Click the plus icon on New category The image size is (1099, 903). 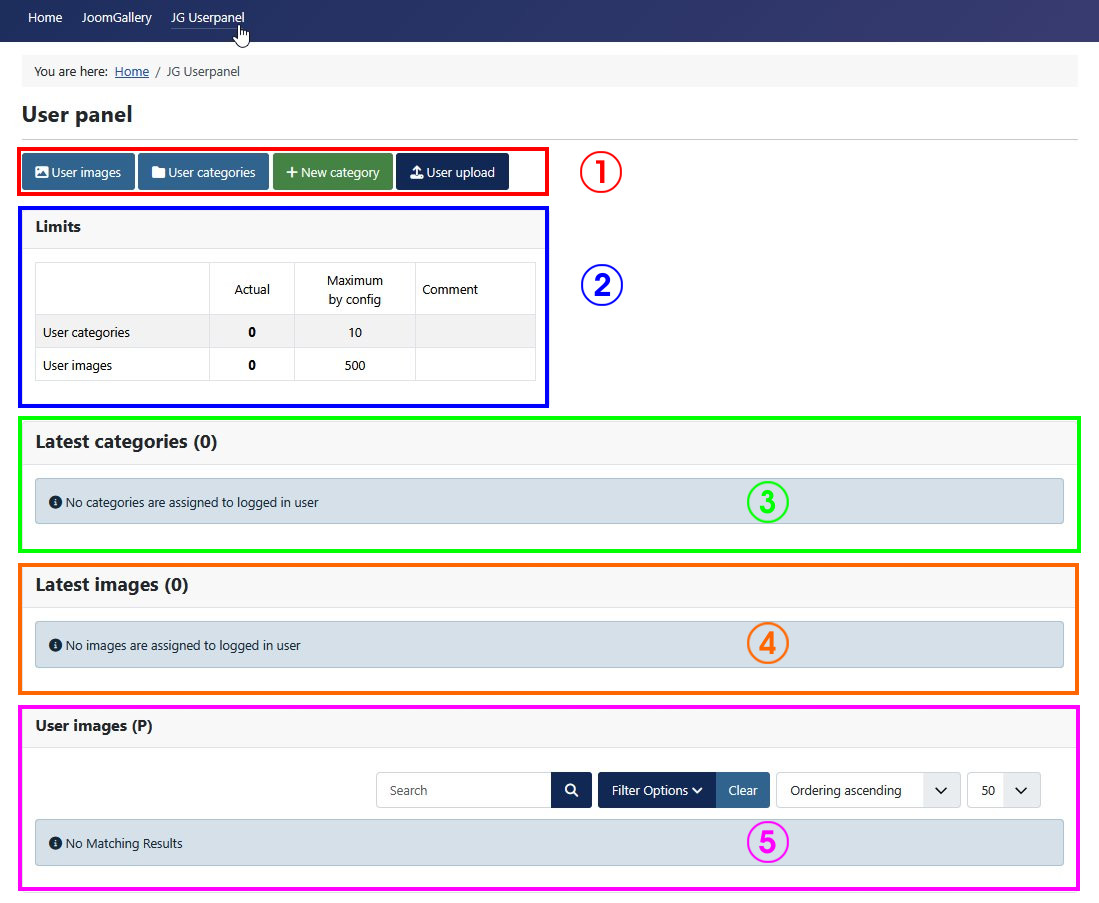292,172
